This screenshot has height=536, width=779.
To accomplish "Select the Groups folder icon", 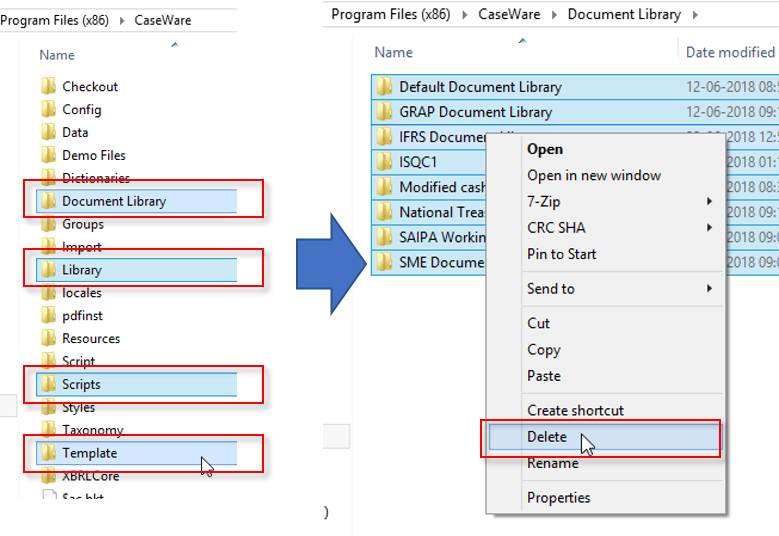I will (x=48, y=224).
